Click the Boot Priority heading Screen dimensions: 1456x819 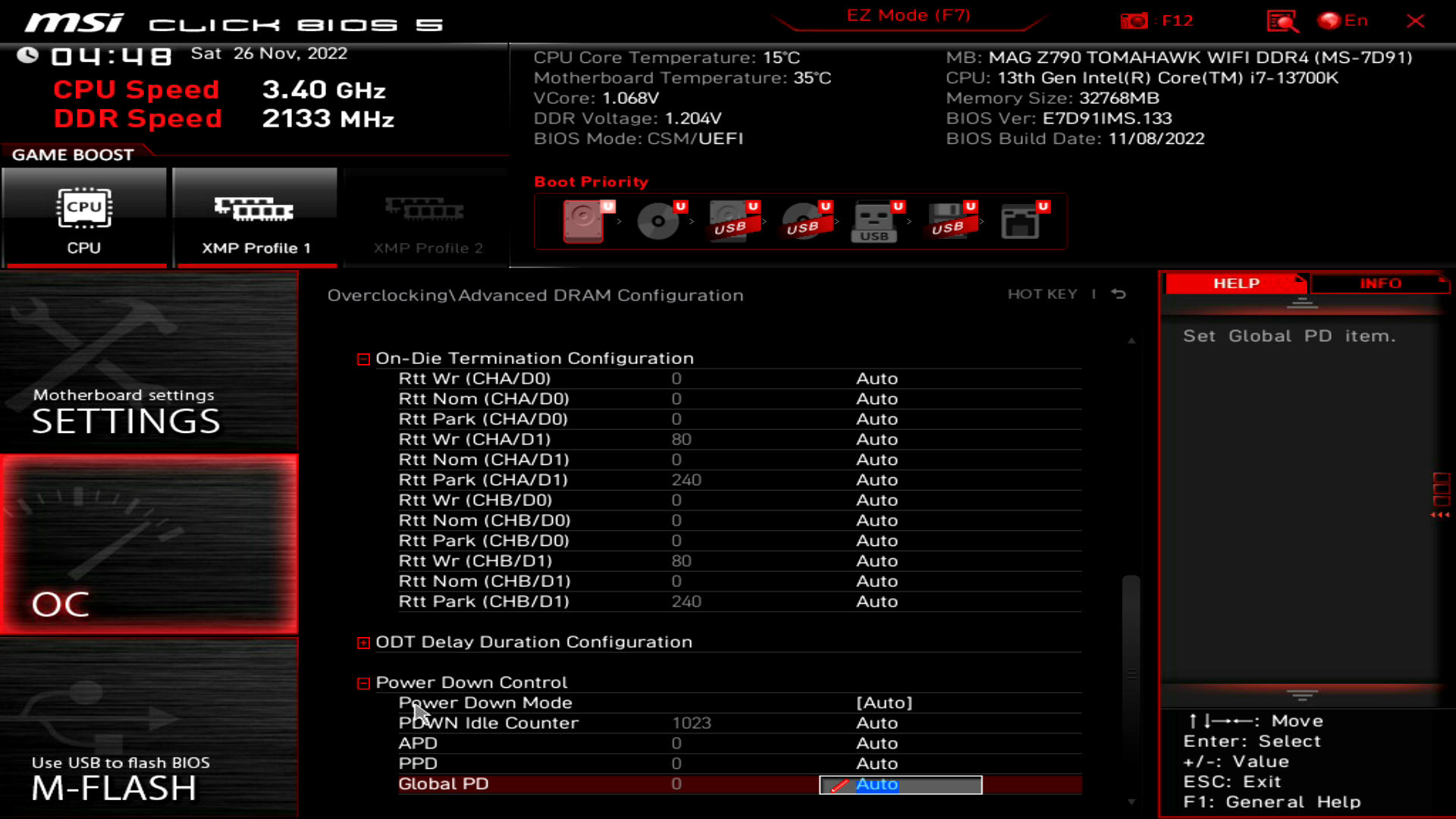[x=591, y=182]
